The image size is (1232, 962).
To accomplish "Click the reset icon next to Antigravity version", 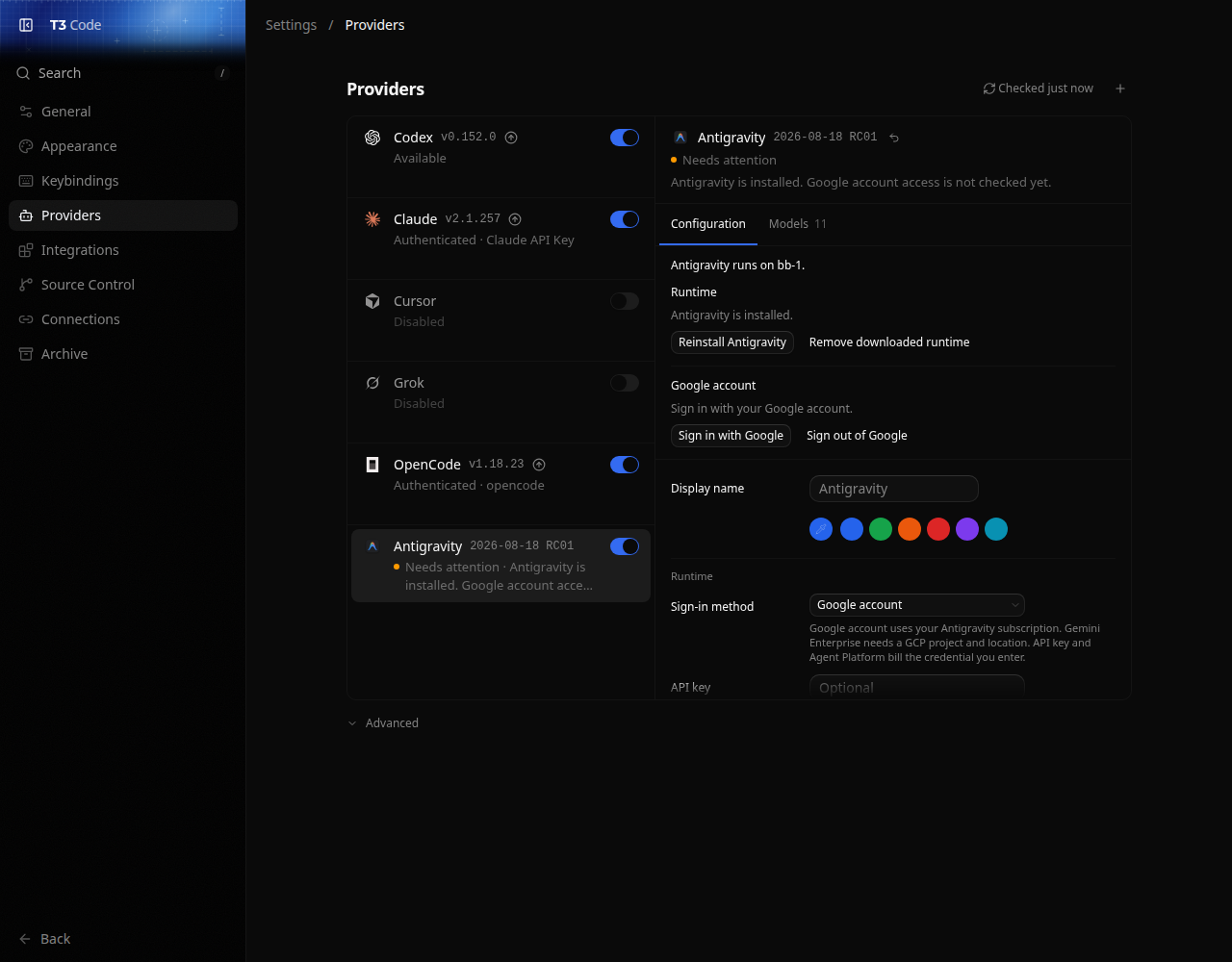I will (x=894, y=138).
